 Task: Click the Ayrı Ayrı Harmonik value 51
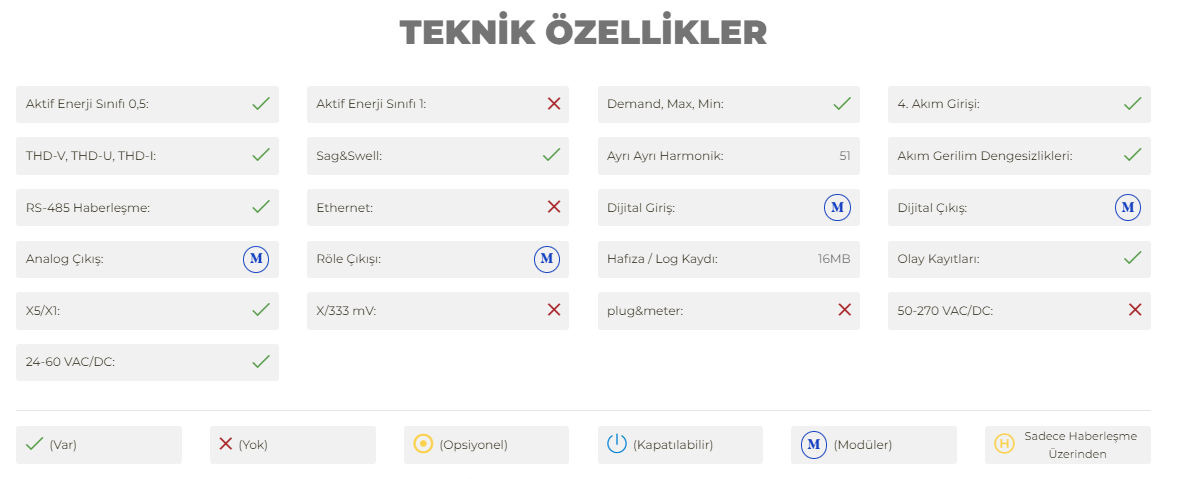[x=845, y=156]
